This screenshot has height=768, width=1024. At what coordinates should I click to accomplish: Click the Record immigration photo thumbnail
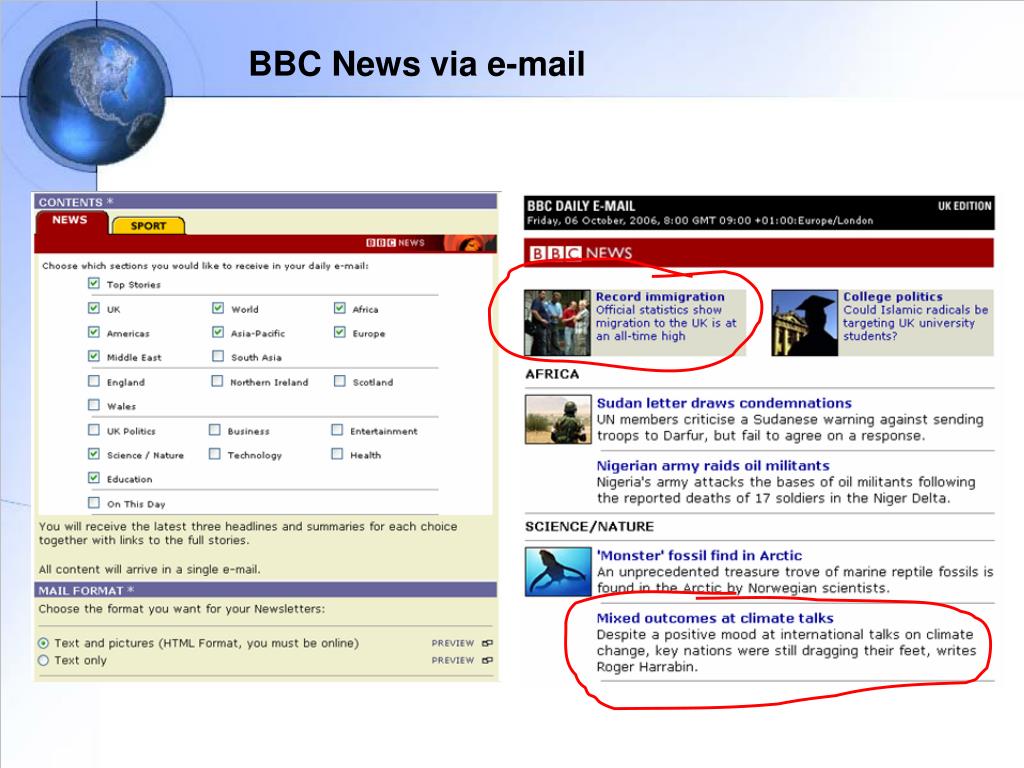(557, 323)
